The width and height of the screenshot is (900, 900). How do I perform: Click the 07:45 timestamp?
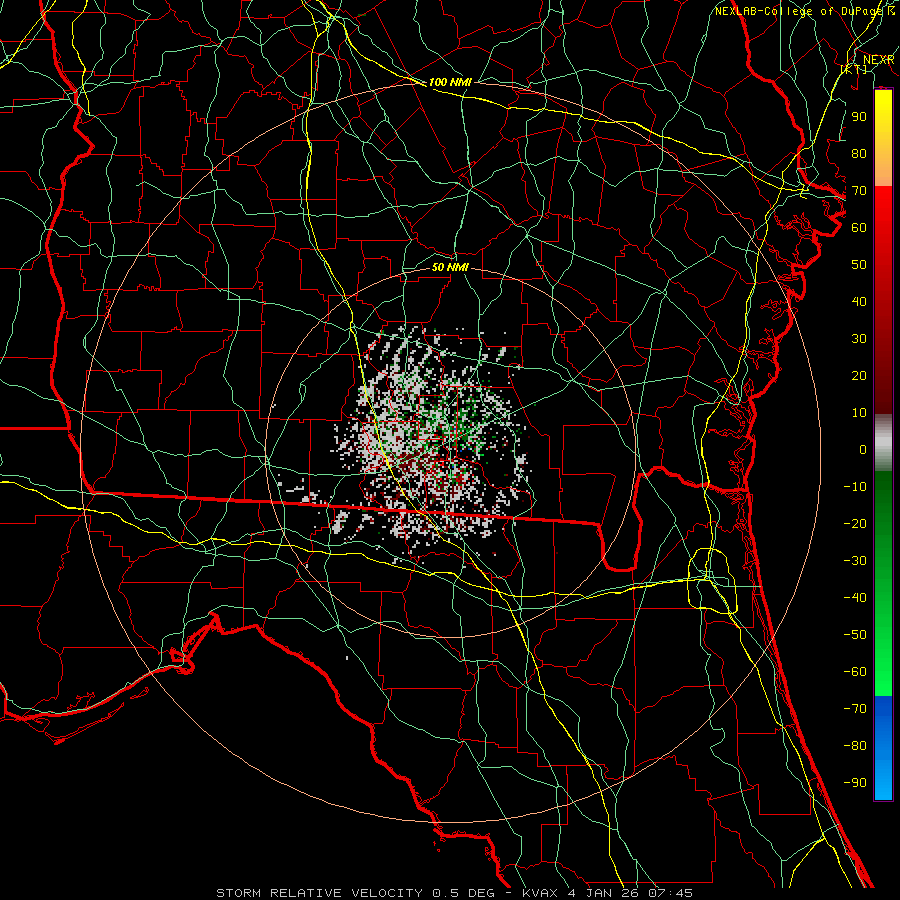(670, 893)
